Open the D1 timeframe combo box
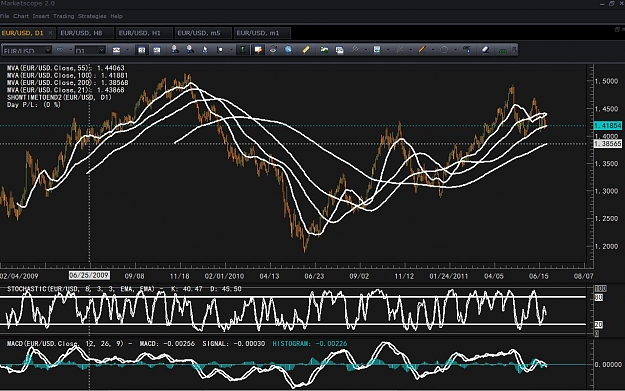Viewport: 625px width, 391px height. (x=90, y=51)
